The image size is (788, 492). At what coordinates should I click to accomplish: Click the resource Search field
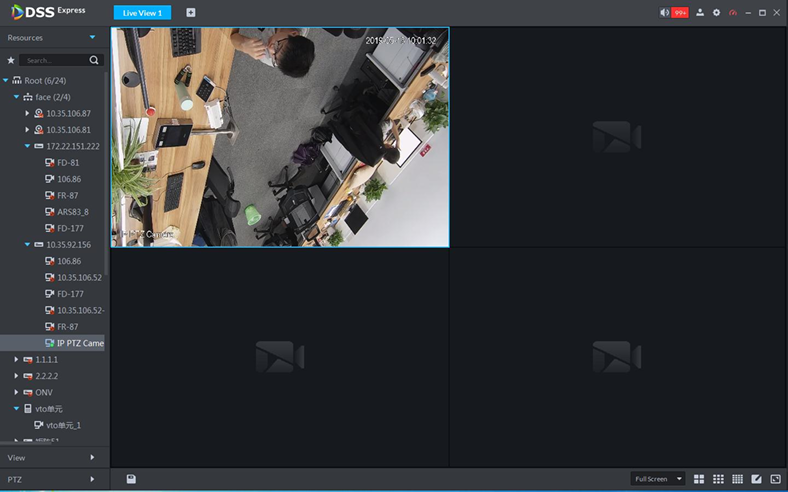pos(55,60)
